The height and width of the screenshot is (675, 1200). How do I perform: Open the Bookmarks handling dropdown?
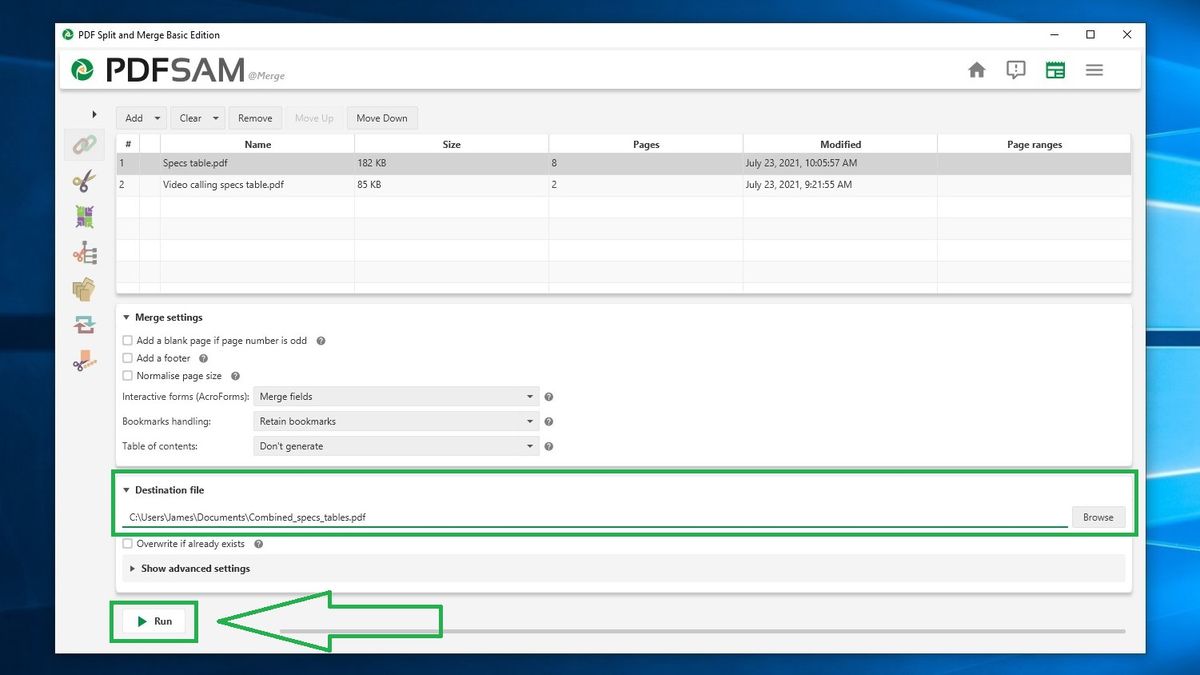tap(395, 421)
